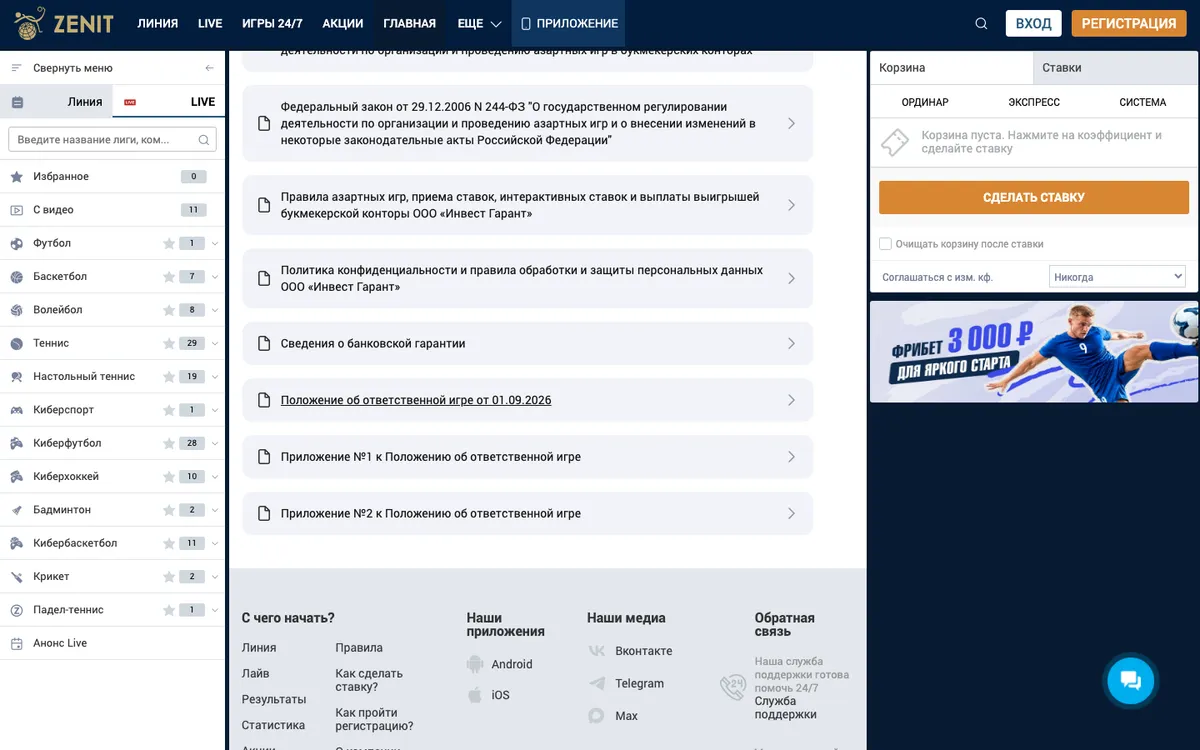Click the Telegram paper plane icon
Viewport: 1200px width, 750px height.
(597, 683)
